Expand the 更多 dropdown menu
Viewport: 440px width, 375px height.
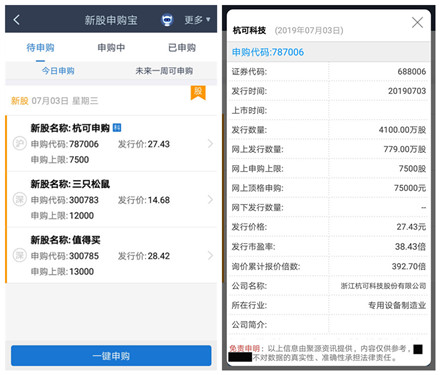197,20
